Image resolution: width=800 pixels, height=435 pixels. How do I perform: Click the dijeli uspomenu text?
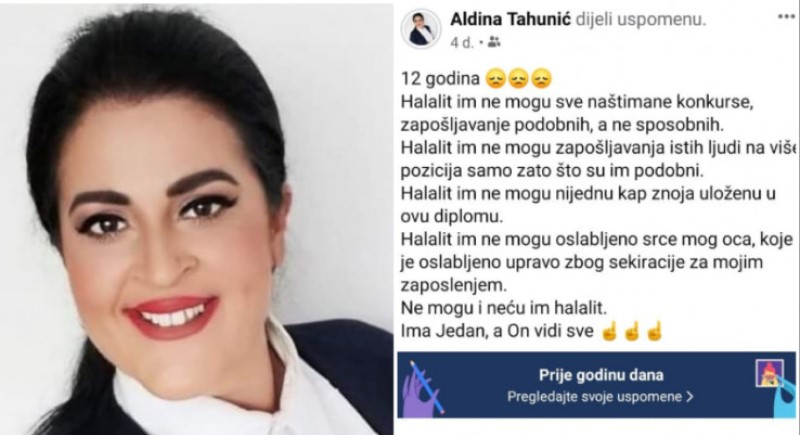(x=641, y=19)
